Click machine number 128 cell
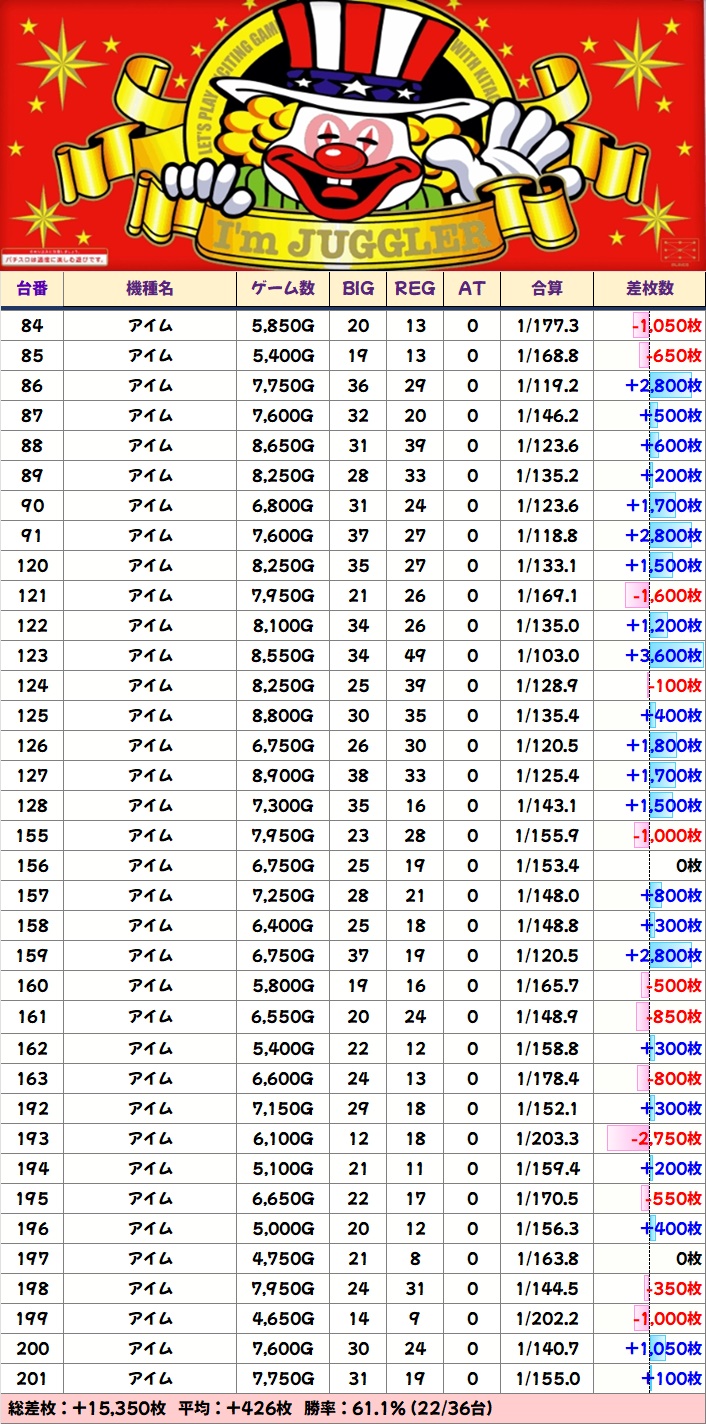This screenshot has width=706, height=1424. pos(32,806)
